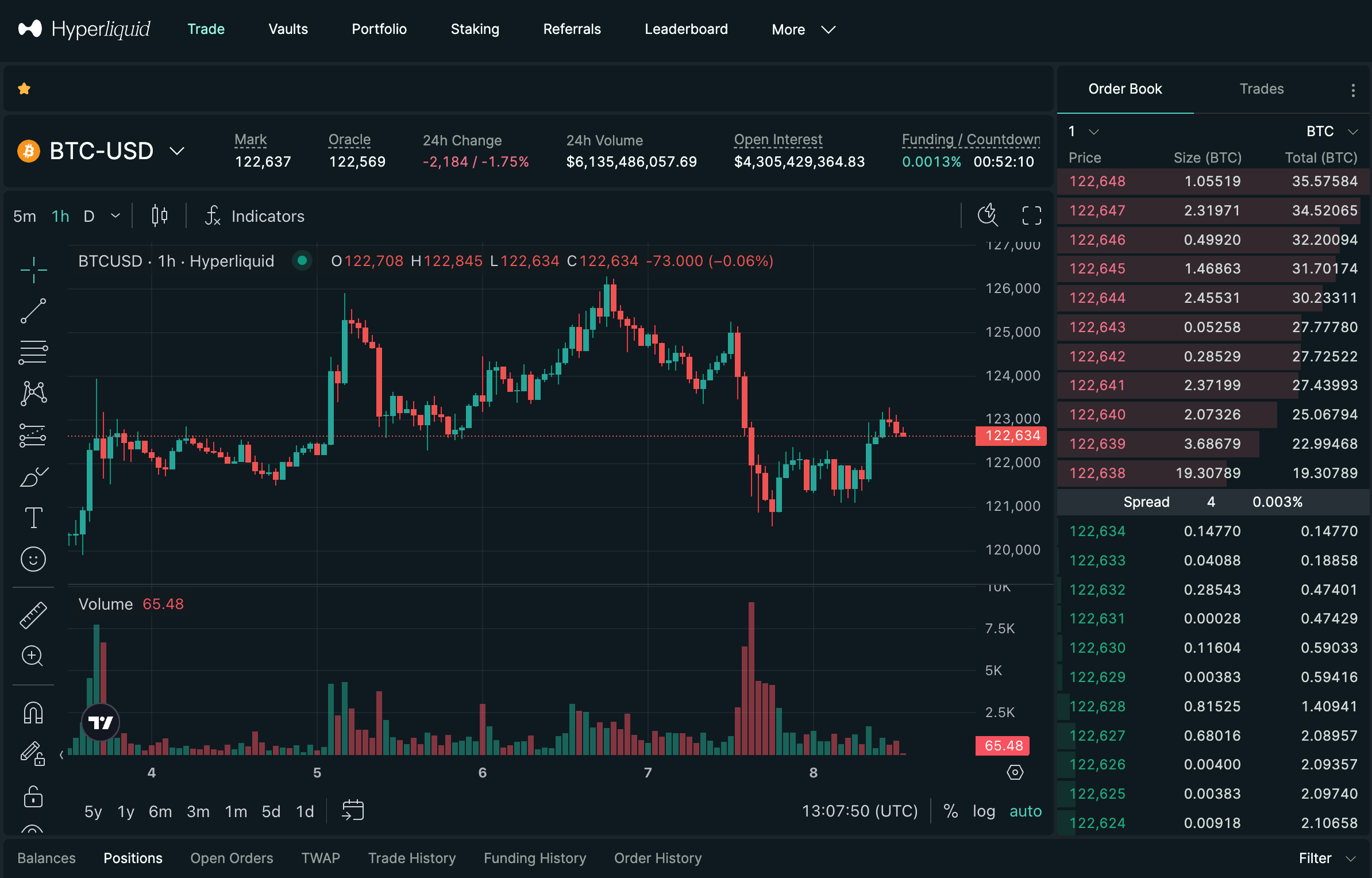1372x878 pixels.
Task: Click the fullscreen chart icon
Action: click(1031, 216)
